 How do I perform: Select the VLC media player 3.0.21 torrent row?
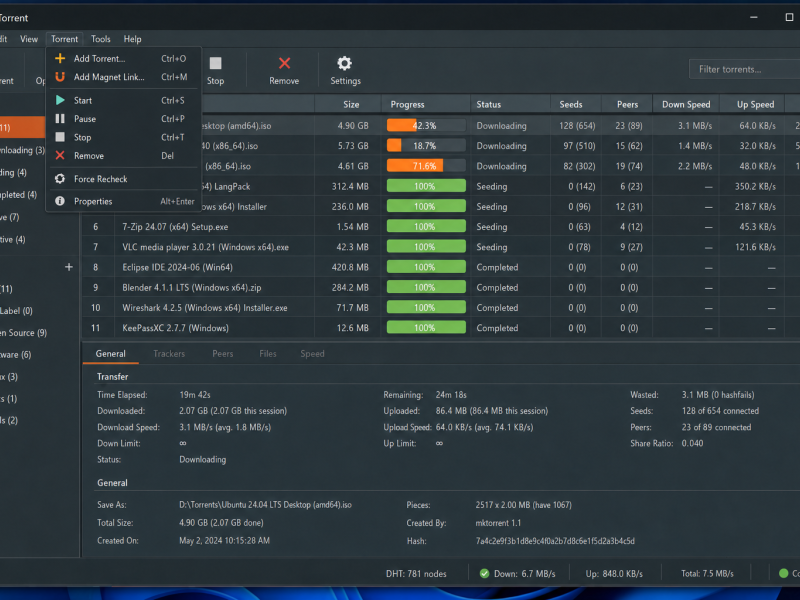click(x=441, y=247)
